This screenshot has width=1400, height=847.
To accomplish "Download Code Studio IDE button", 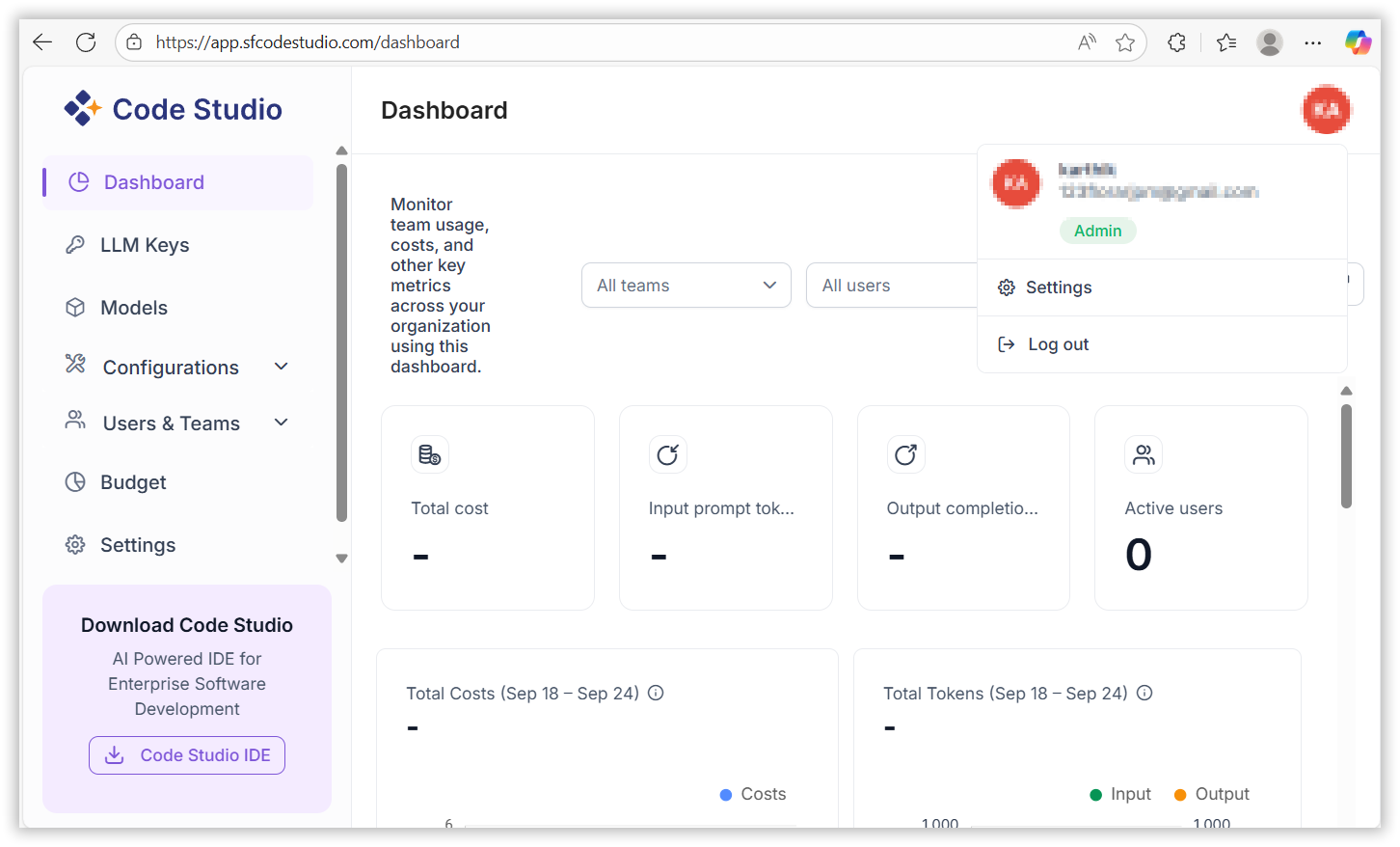I will point(187,755).
